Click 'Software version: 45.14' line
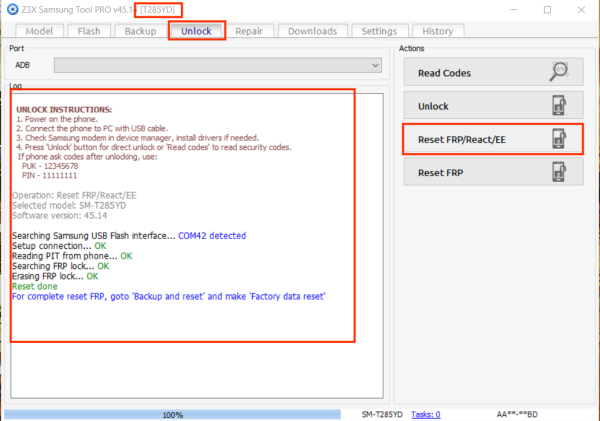This screenshot has height=421, width=600. click(60, 215)
